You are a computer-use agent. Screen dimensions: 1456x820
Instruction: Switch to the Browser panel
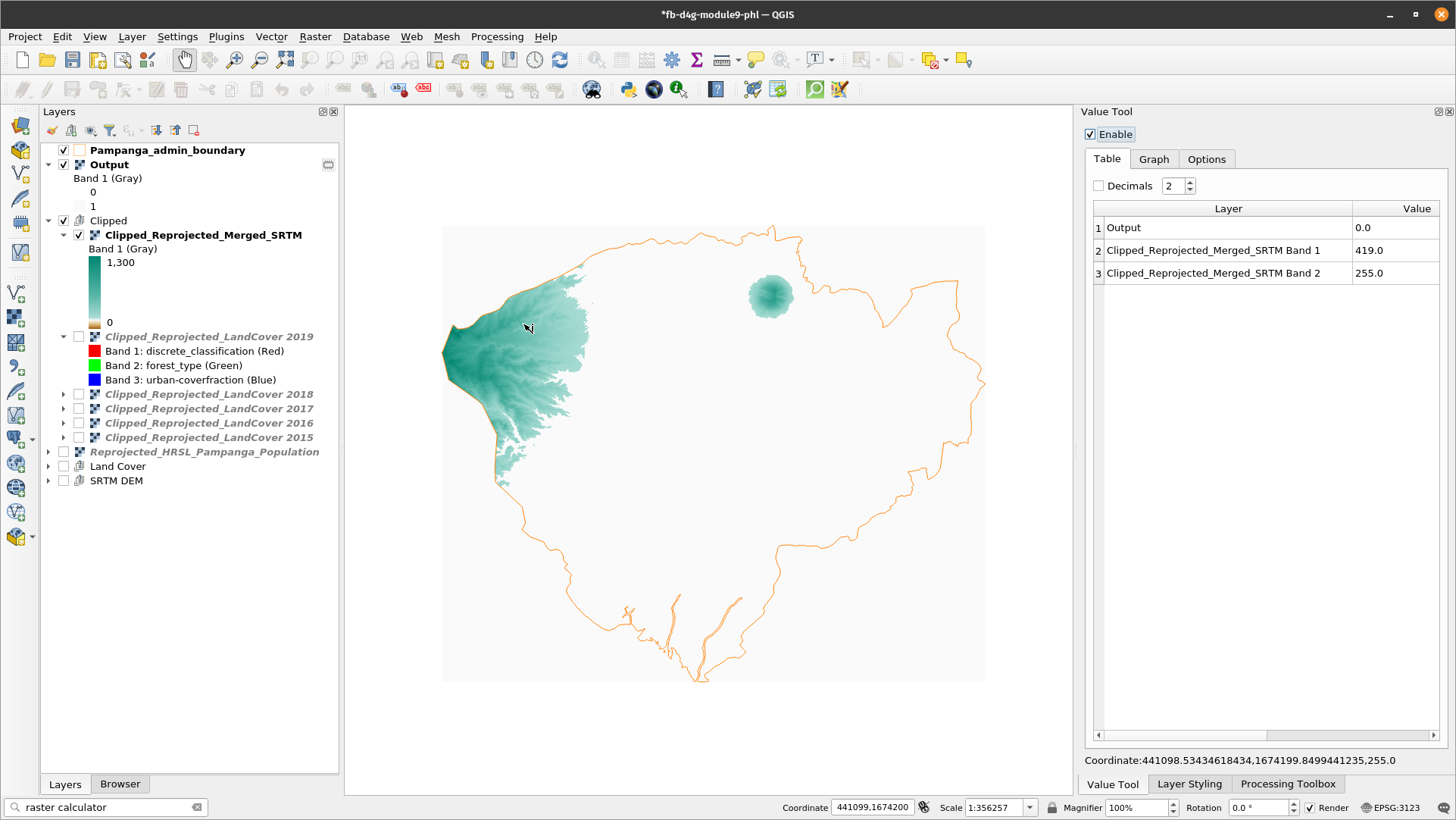(x=120, y=784)
